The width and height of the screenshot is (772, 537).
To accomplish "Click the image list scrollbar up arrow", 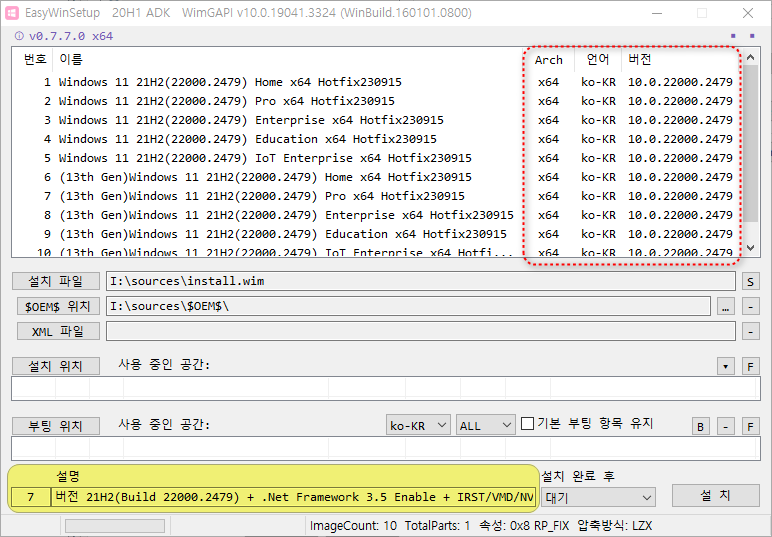I will click(750, 58).
